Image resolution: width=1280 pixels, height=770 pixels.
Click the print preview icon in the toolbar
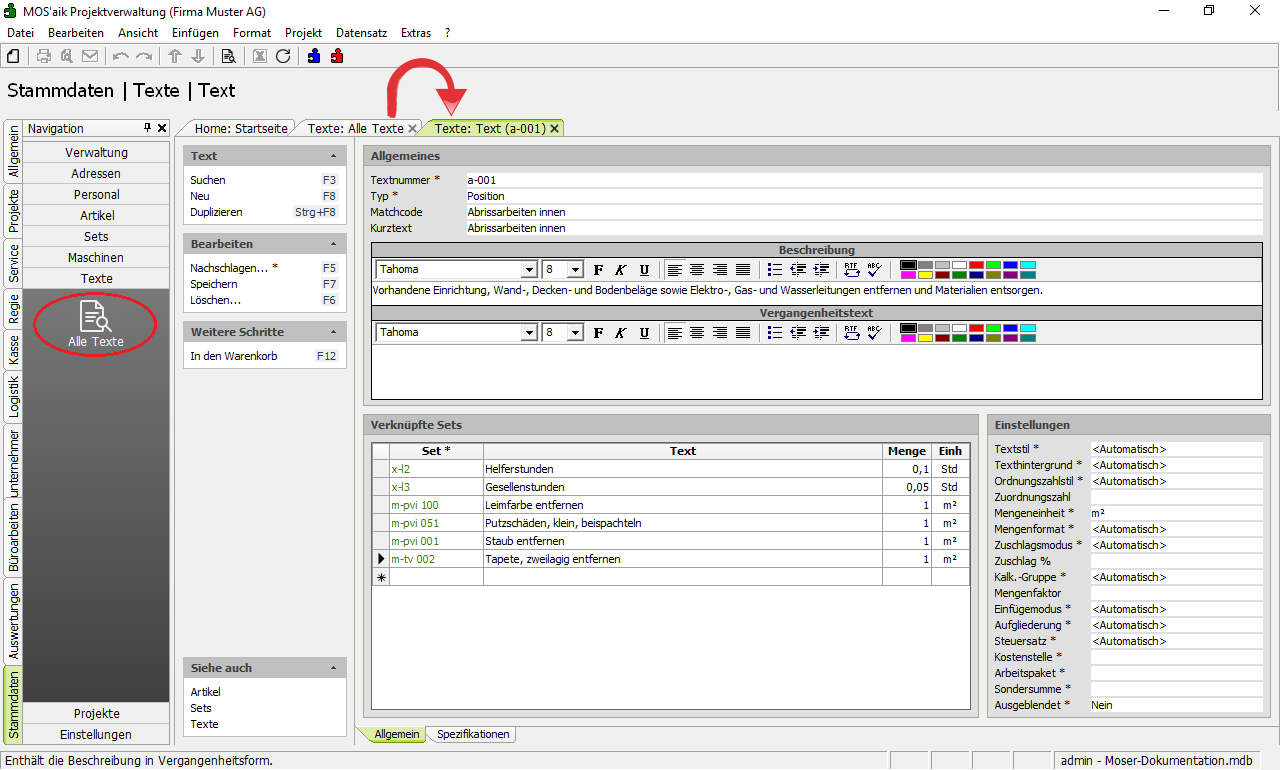pos(66,56)
